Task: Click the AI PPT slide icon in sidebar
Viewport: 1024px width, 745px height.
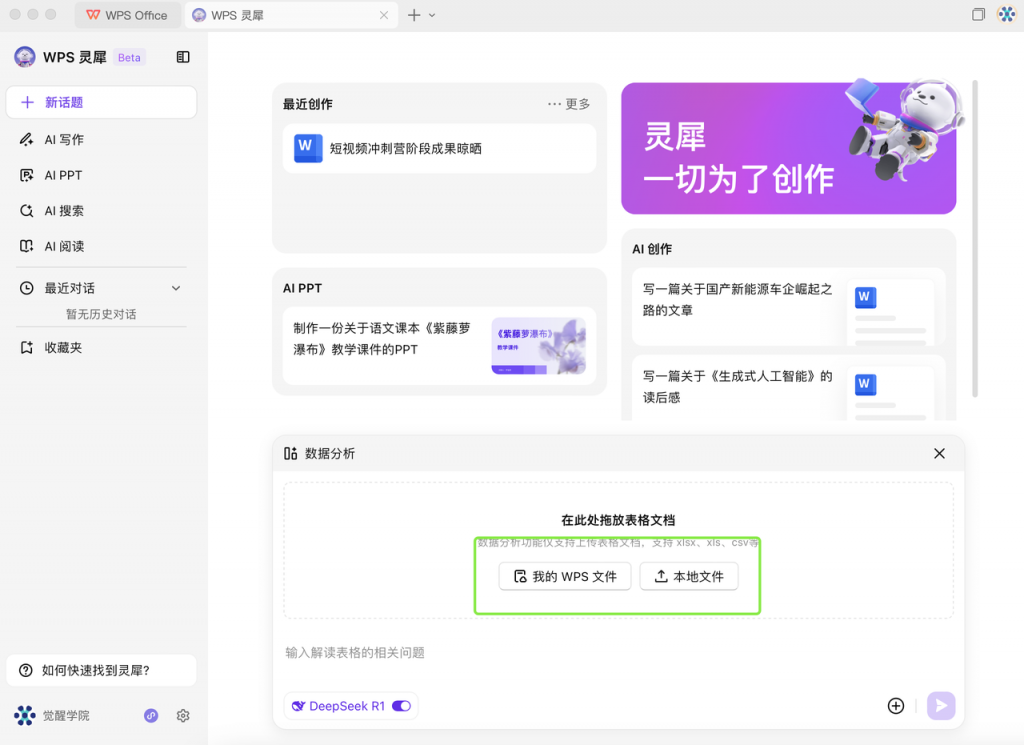Action: tap(26, 175)
